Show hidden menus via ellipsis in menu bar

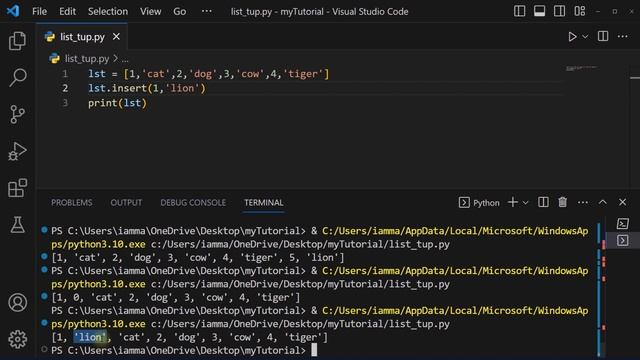[x=207, y=11]
